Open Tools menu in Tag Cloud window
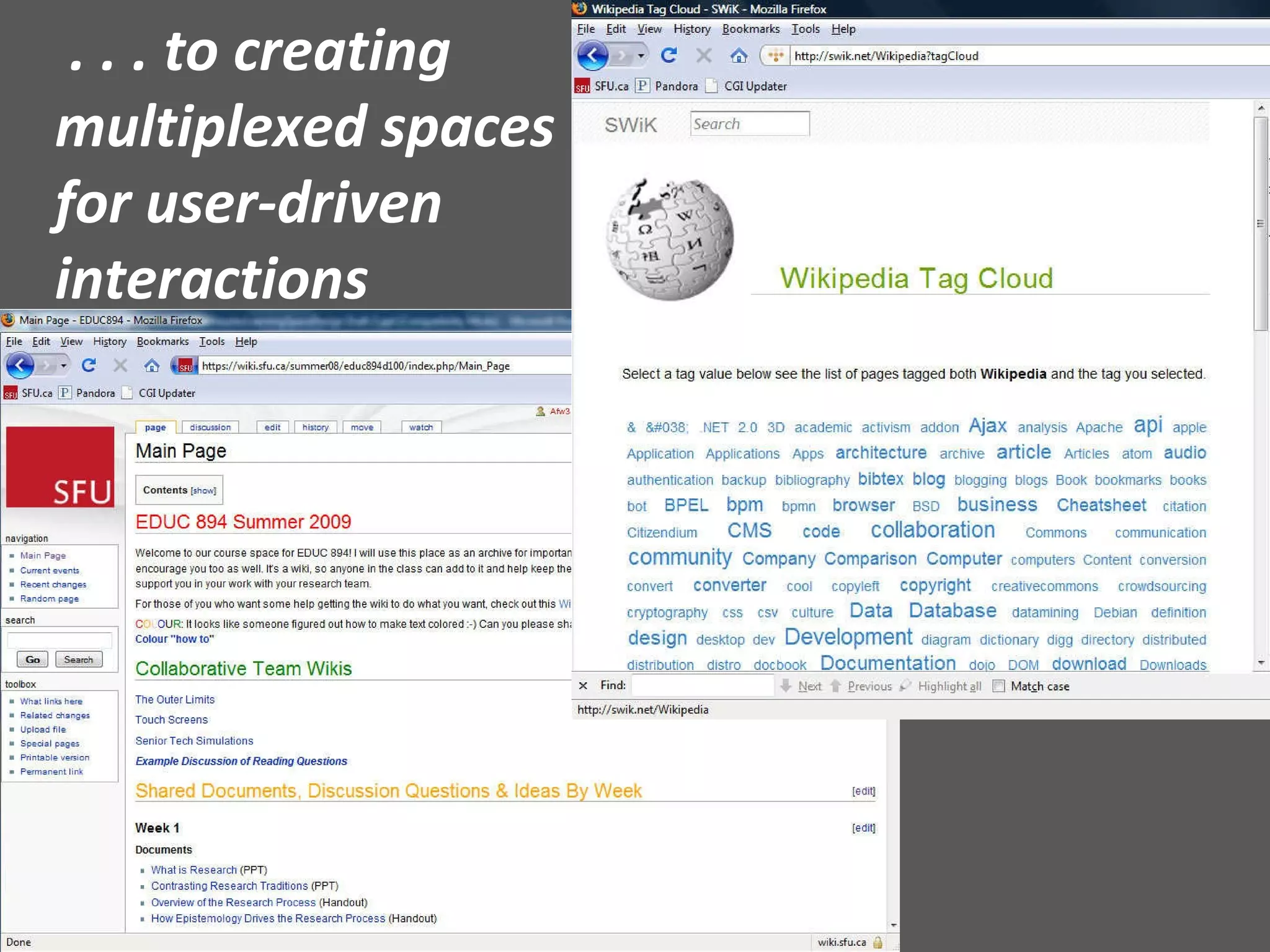1270x952 pixels. 805,29
